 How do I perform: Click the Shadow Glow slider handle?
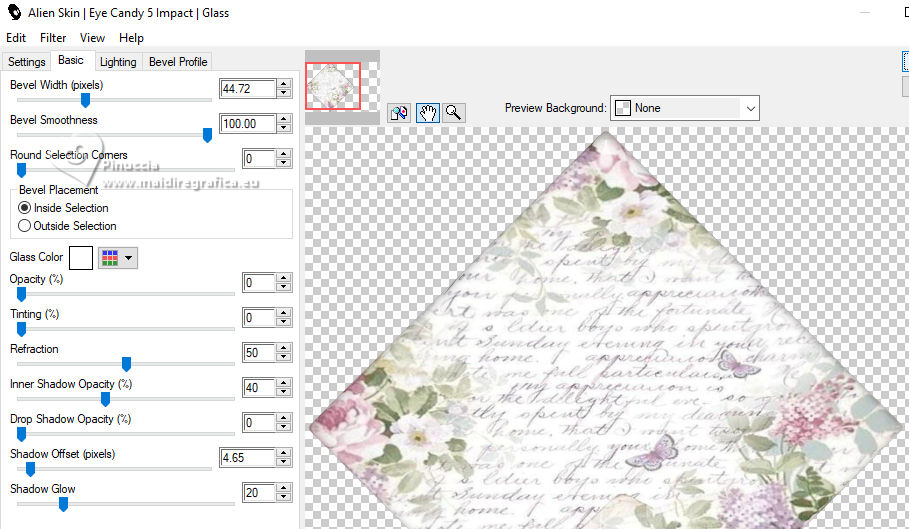click(x=63, y=504)
